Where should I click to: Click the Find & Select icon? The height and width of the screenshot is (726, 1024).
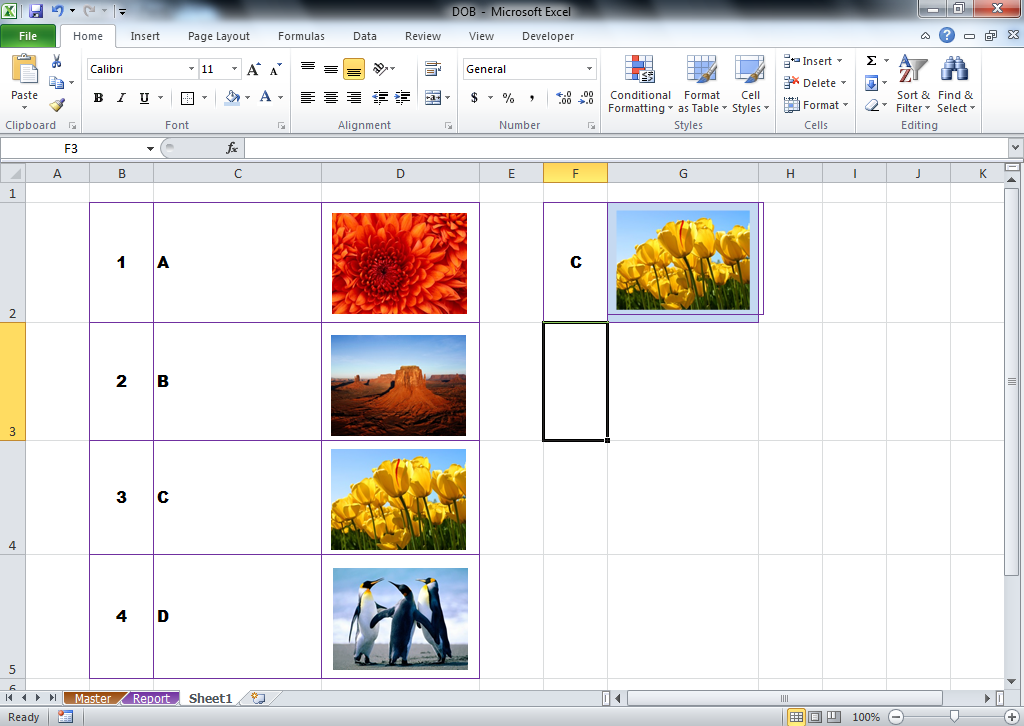955,85
